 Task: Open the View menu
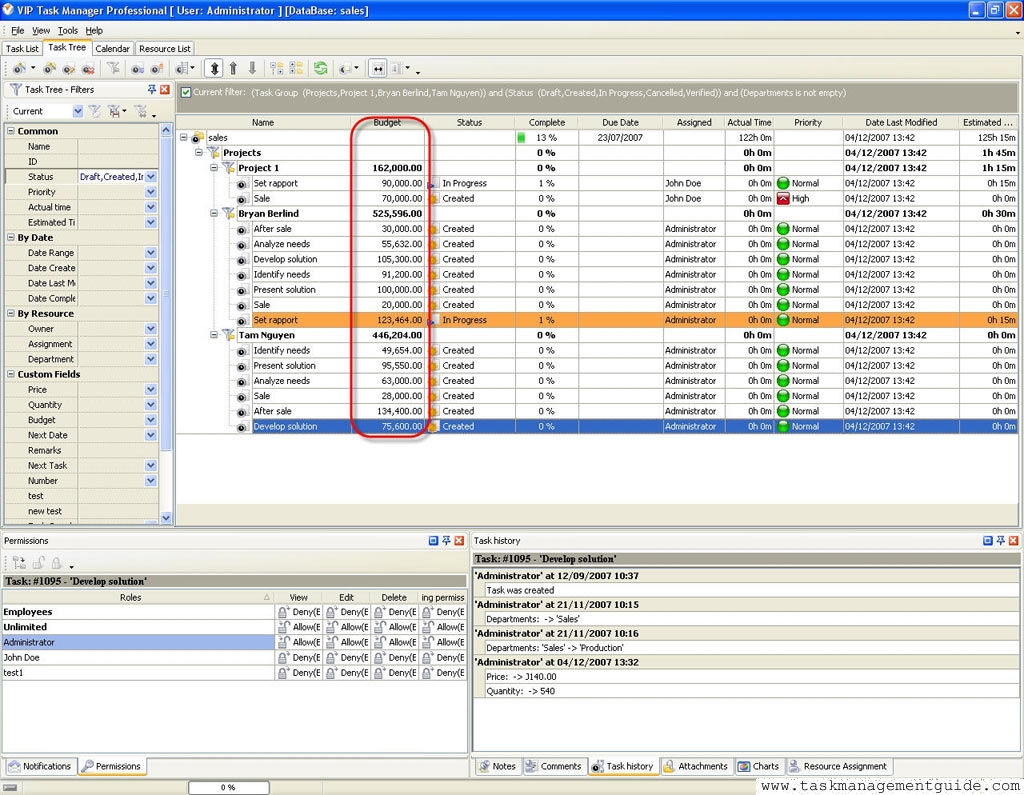(x=40, y=30)
